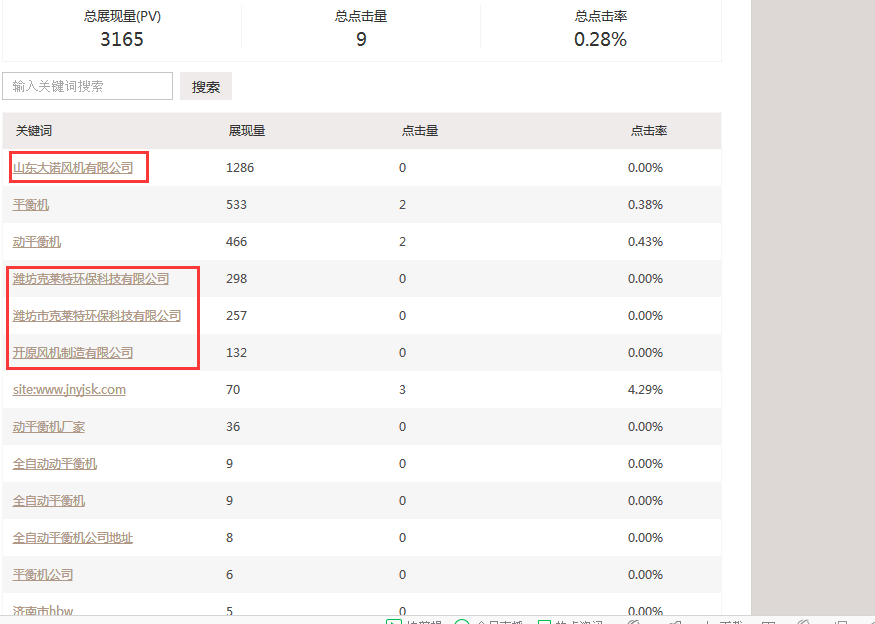The height and width of the screenshot is (624, 875).
Task: Click the 点击率 column header
Action: click(648, 131)
